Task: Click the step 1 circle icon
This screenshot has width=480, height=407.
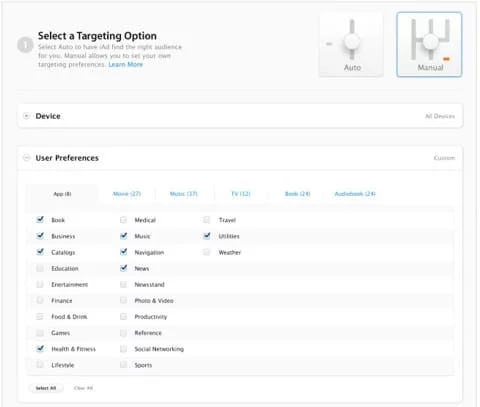Action: coord(25,45)
